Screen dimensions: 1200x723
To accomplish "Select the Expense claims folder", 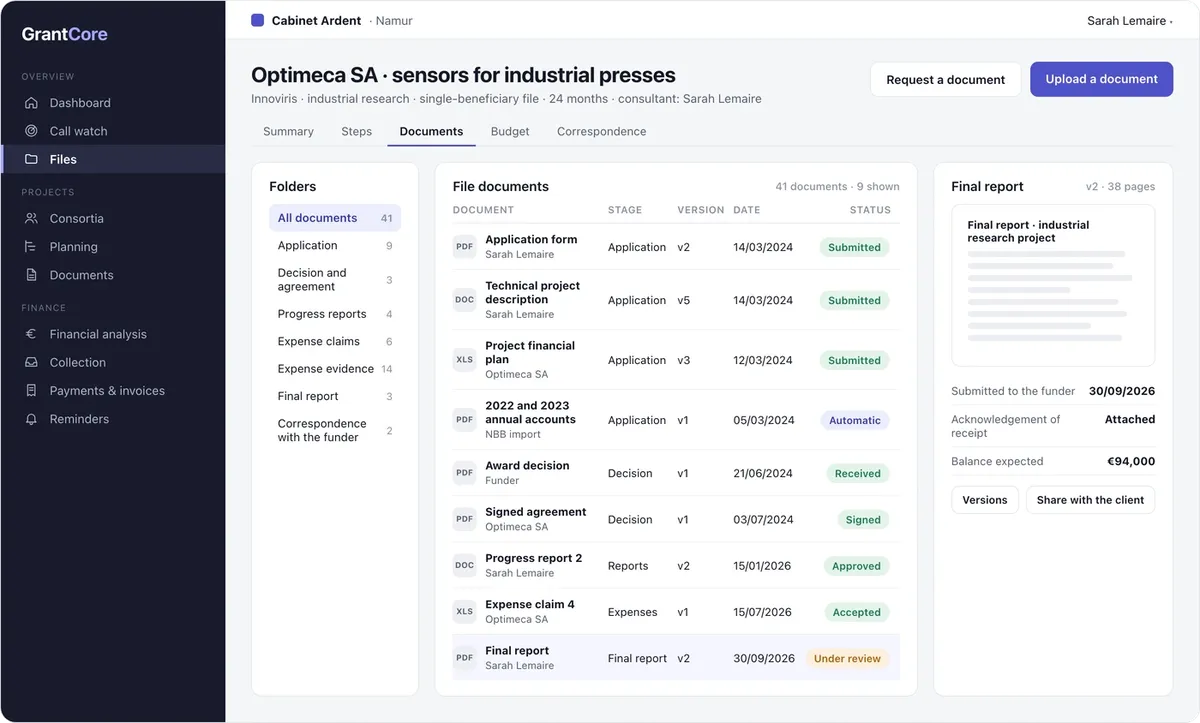I will pos(335,341).
